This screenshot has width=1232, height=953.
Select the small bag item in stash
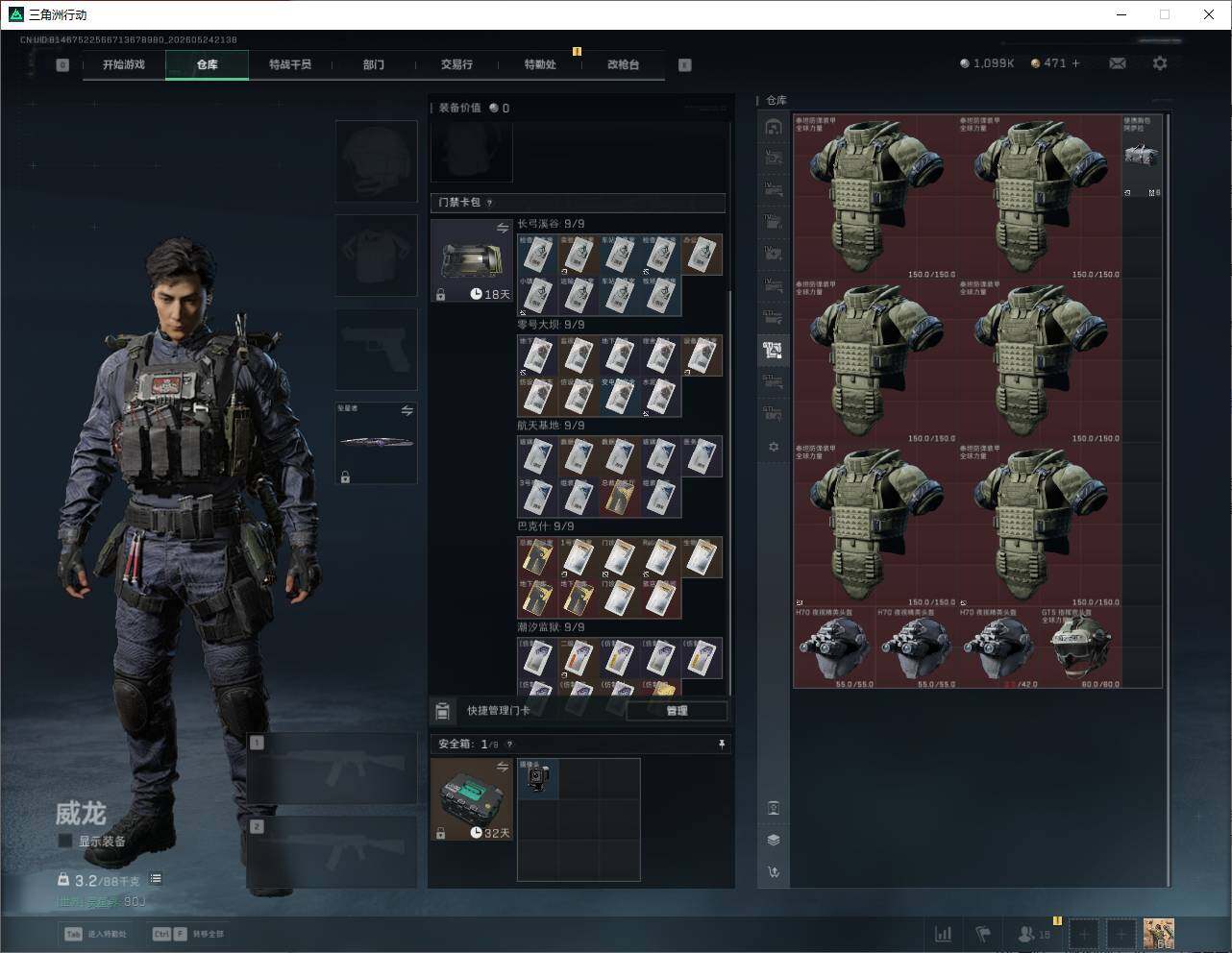1142,156
